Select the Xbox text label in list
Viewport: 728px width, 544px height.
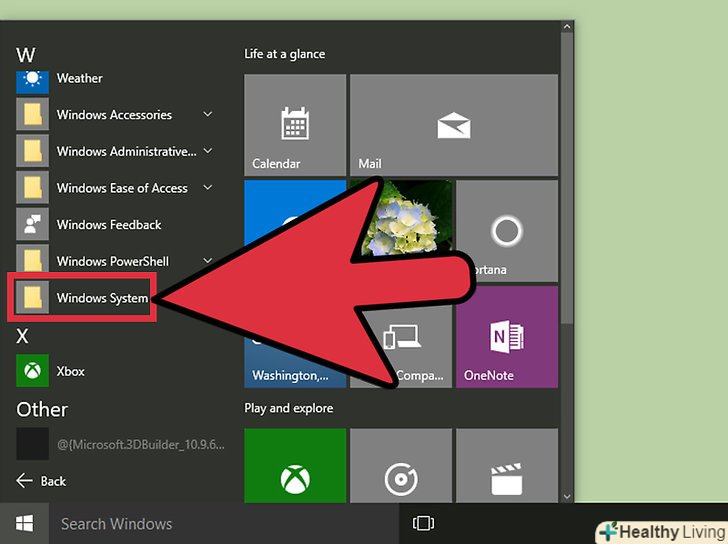pos(71,371)
